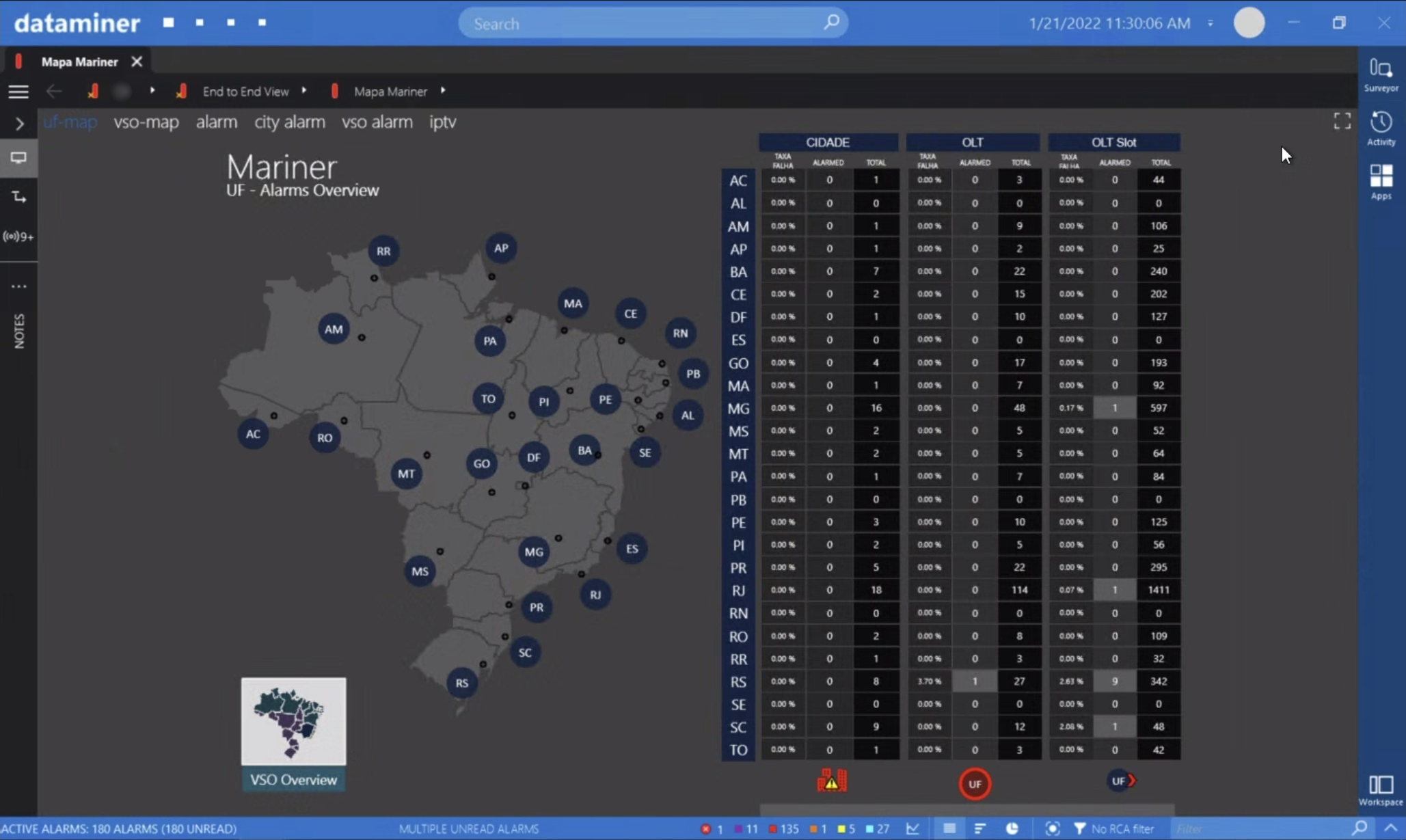The image size is (1406, 840).
Task: Click the RJ row label in the table
Action: [x=738, y=591]
